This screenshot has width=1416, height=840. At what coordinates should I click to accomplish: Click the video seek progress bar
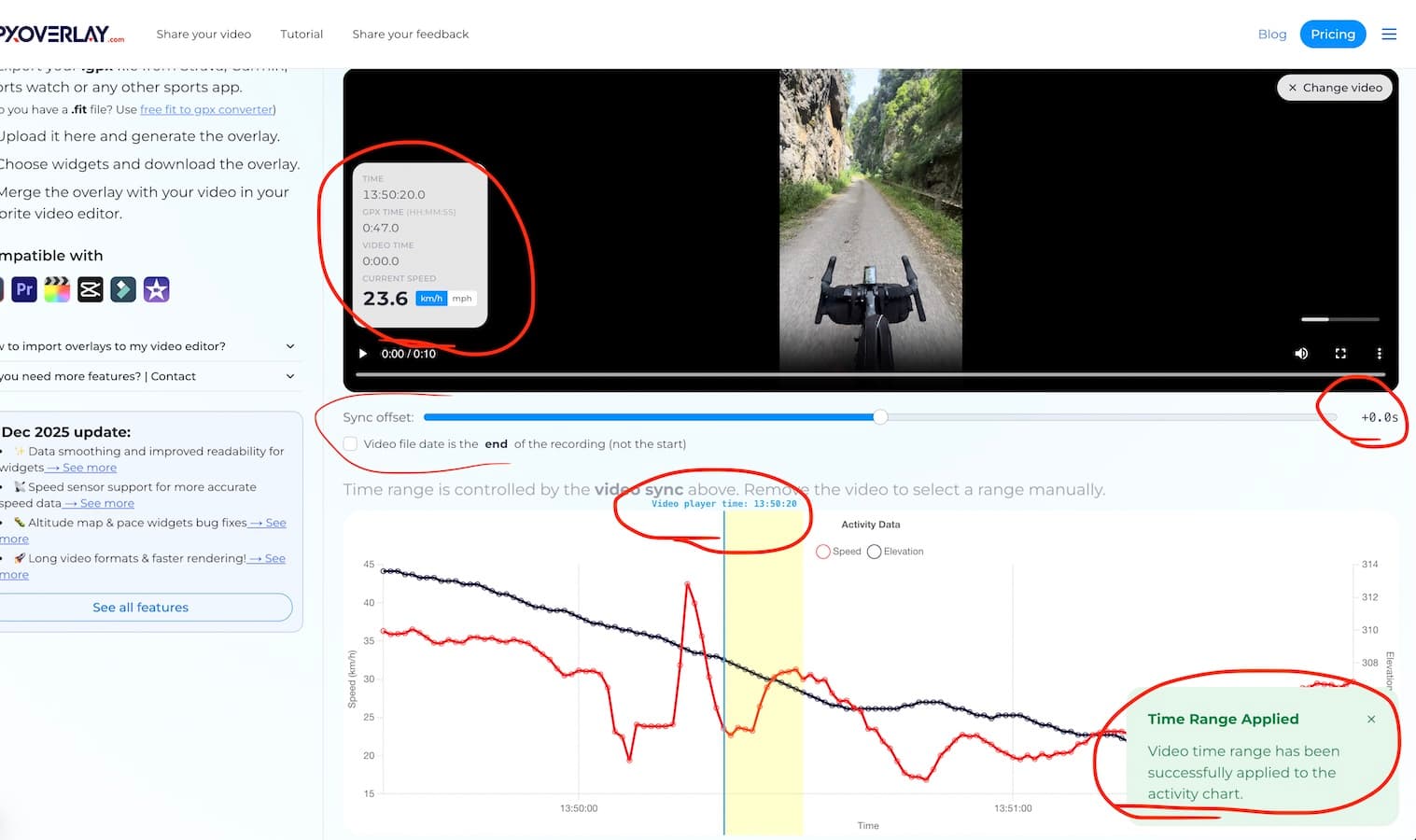(x=870, y=374)
